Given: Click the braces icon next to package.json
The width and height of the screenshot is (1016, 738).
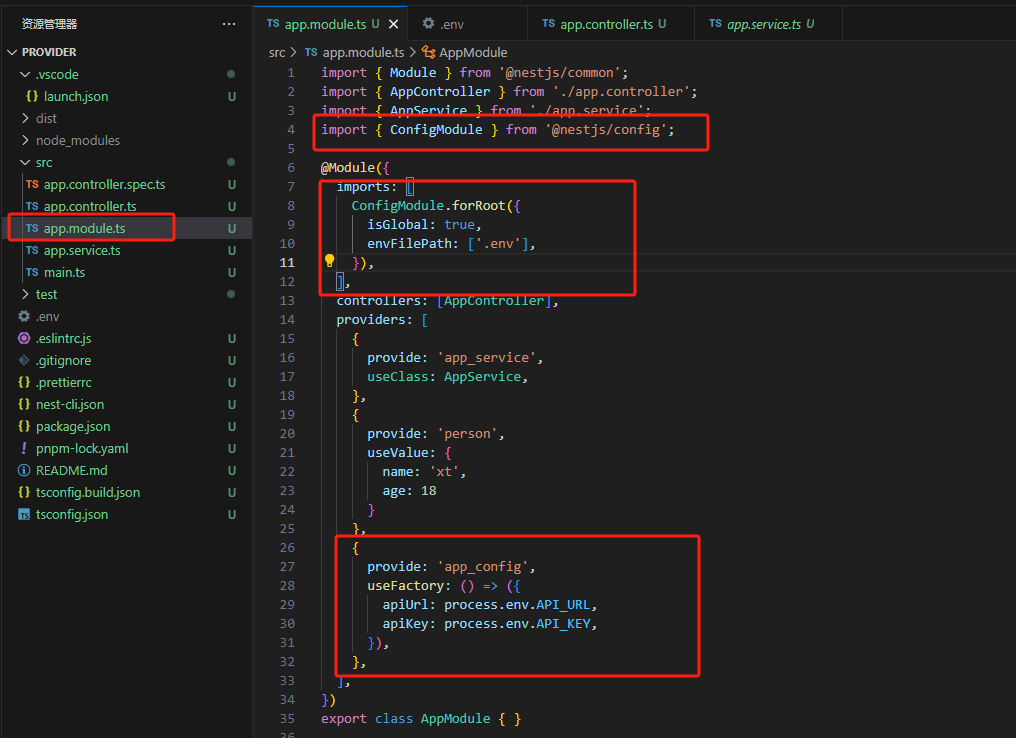Looking at the screenshot, I should coord(24,426).
